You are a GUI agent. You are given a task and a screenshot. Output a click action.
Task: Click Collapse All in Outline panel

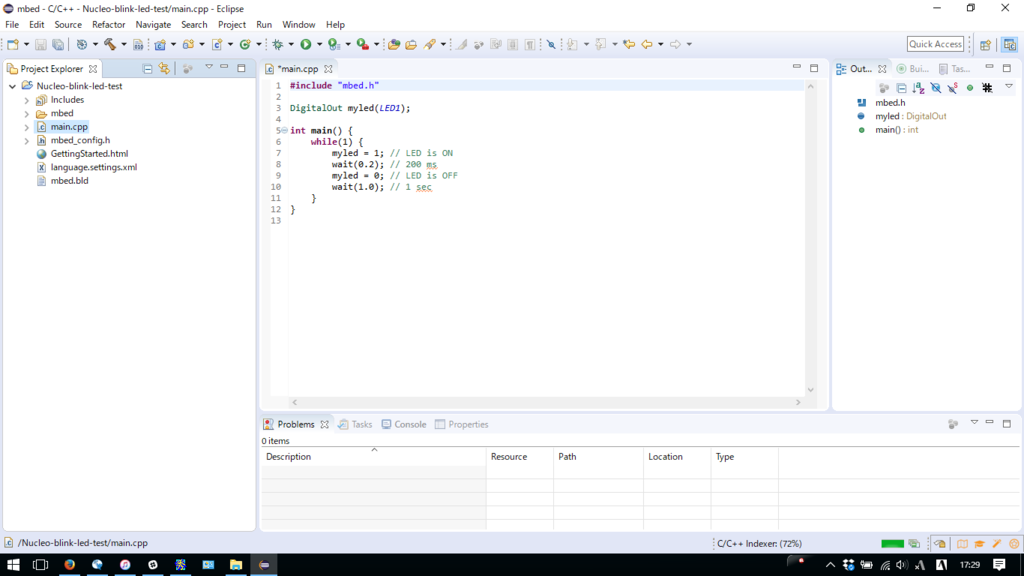[x=901, y=88]
